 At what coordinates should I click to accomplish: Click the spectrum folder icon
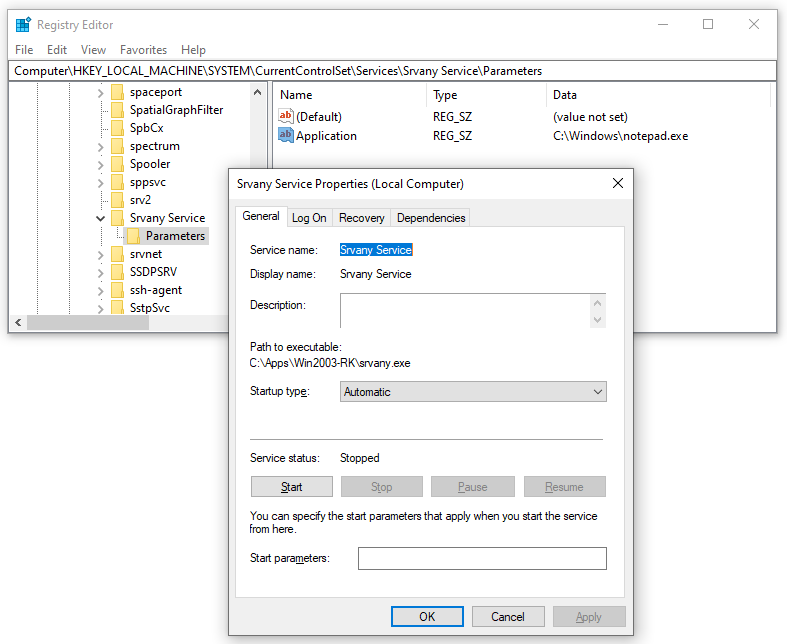(x=117, y=146)
